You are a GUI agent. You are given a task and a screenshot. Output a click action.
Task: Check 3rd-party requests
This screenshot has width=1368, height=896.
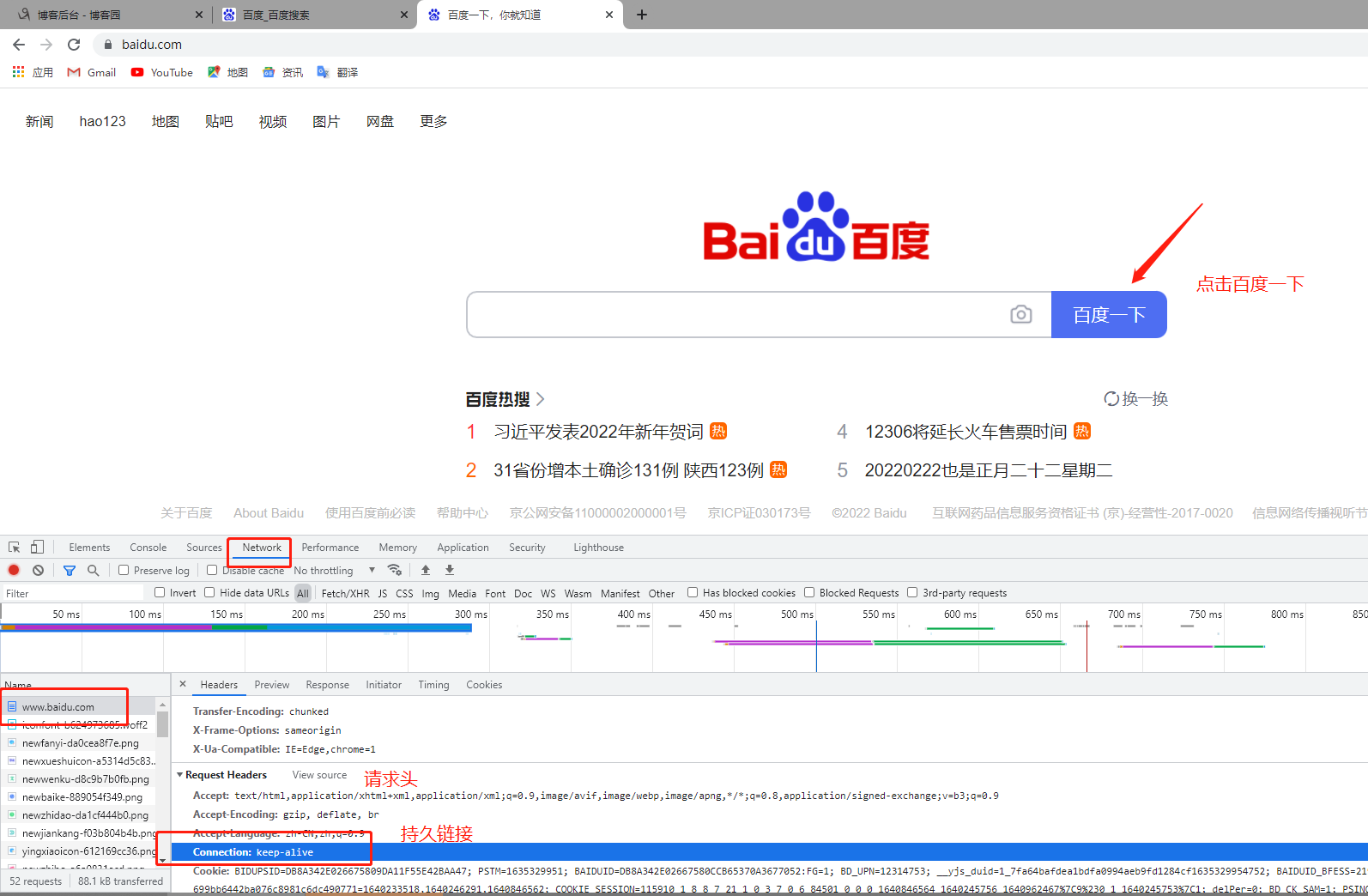[912, 592]
